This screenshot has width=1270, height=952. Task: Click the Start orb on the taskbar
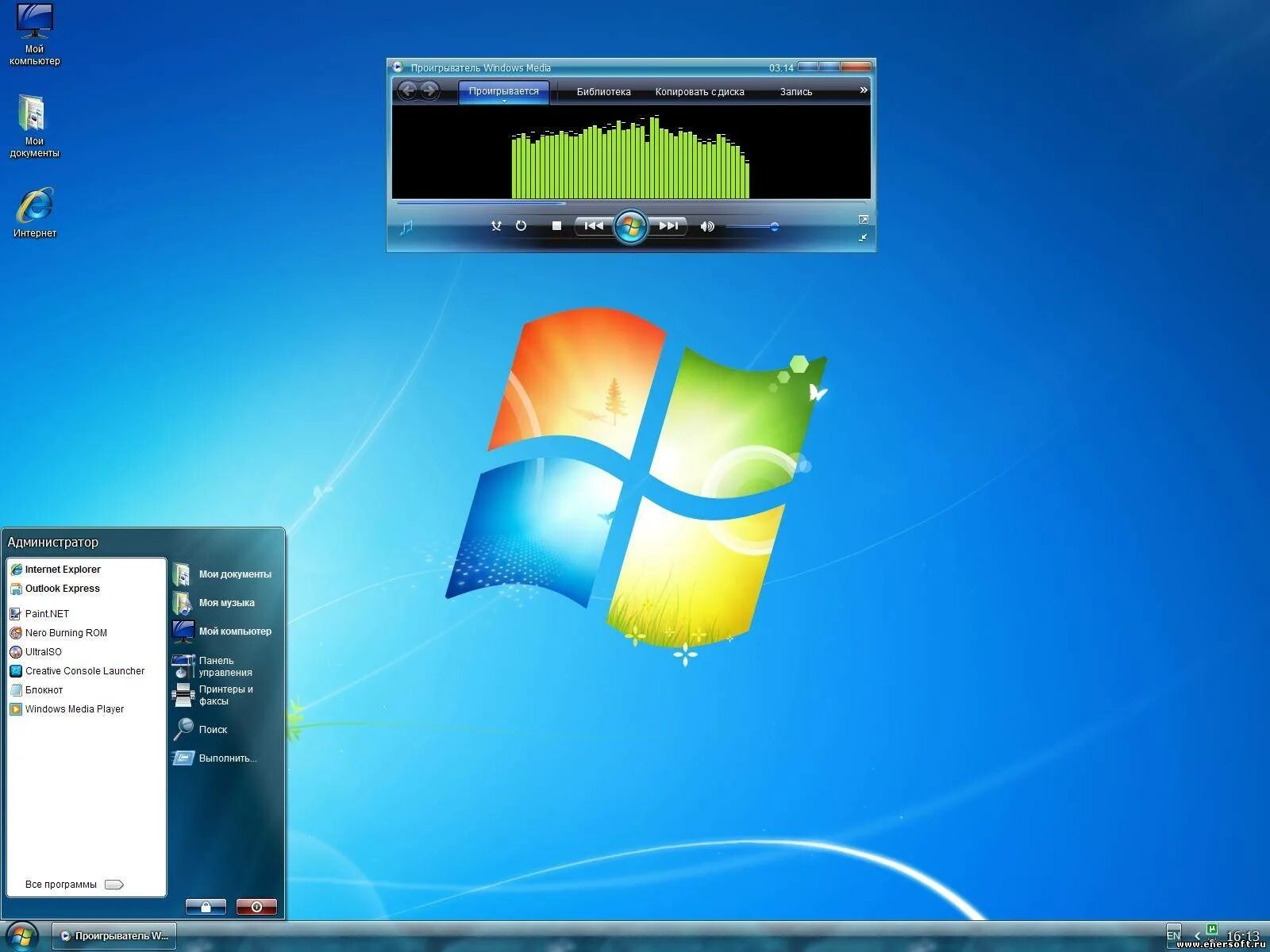coord(21,937)
